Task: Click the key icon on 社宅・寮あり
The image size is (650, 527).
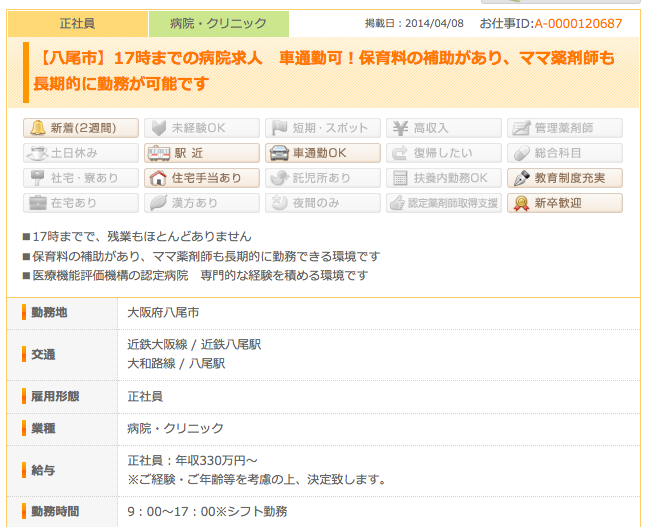Action: (x=38, y=178)
